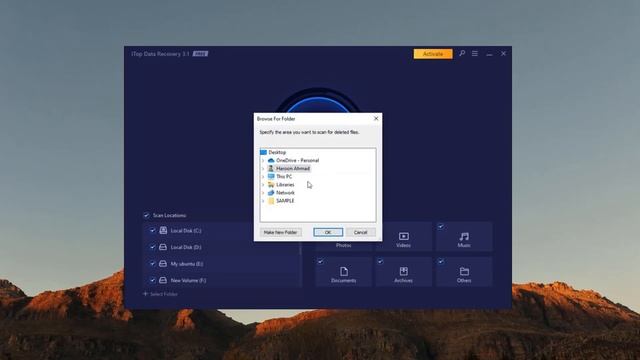Click the My ubuntu (E:) drive icon

(163, 264)
